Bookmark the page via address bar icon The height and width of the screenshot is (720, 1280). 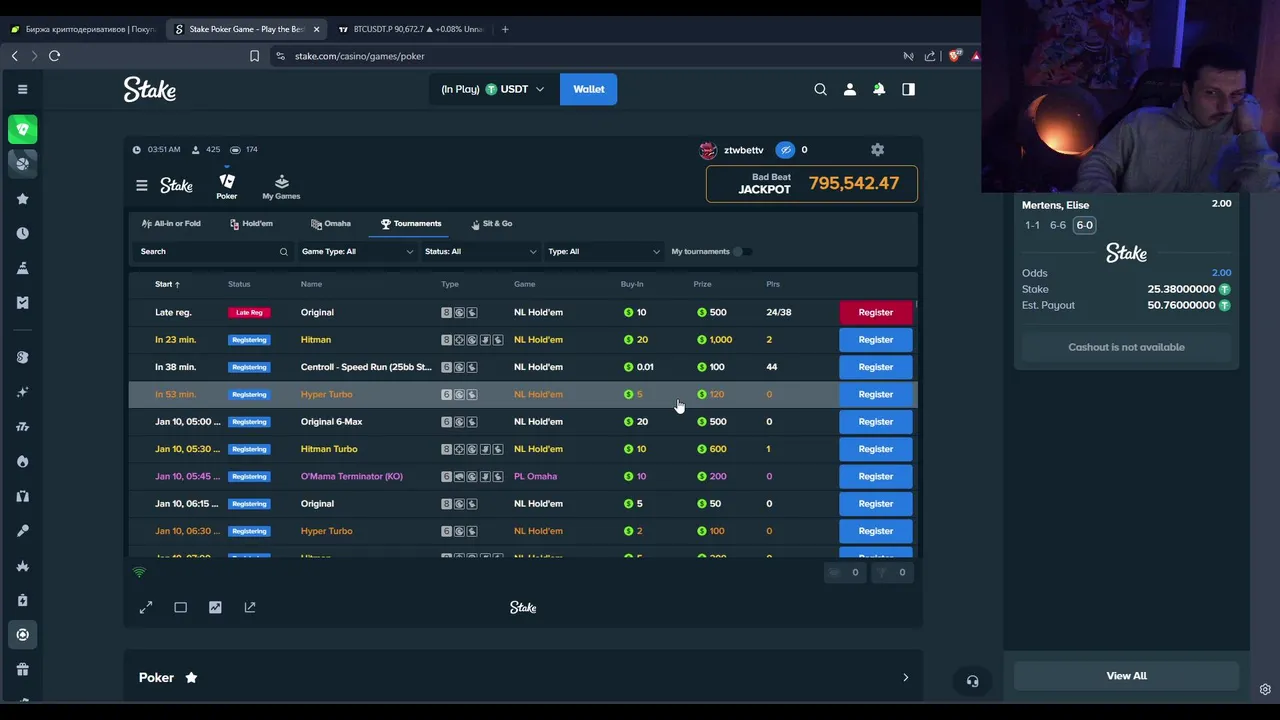coord(254,56)
